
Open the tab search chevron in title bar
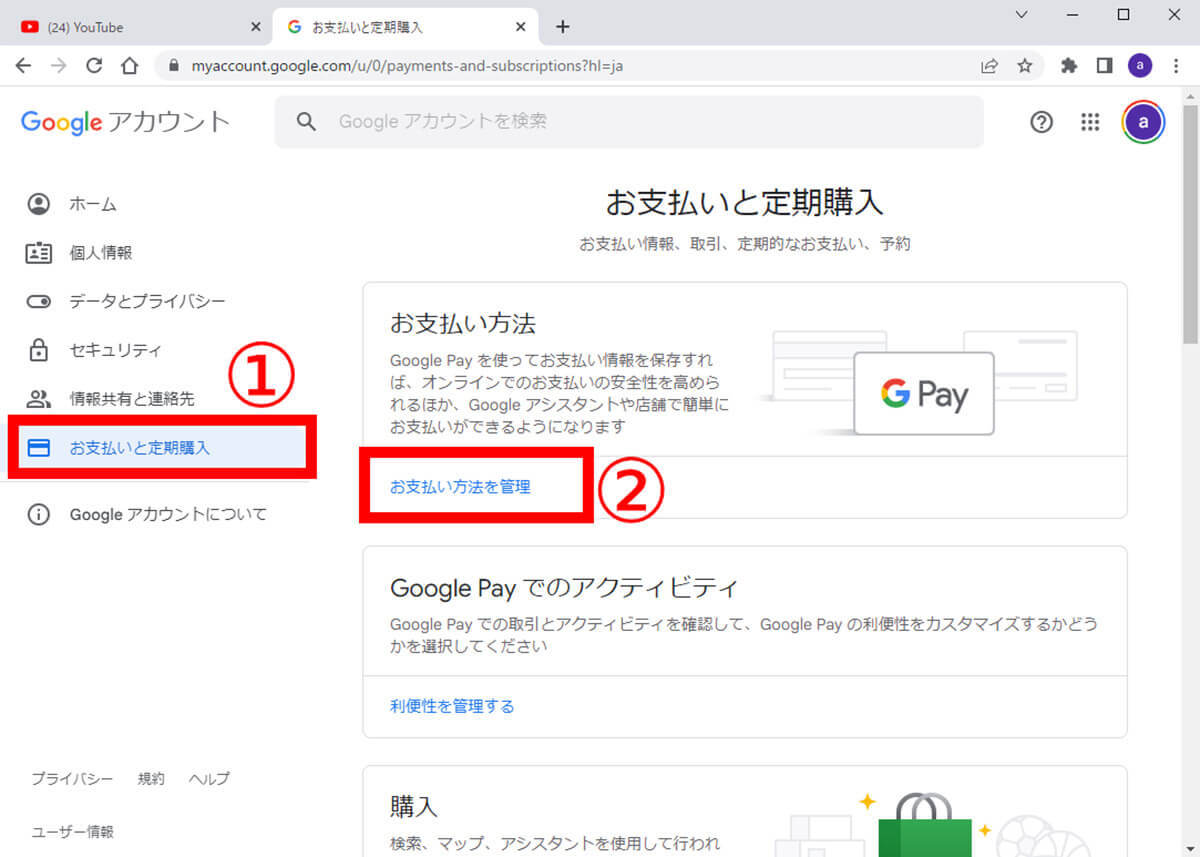pos(1021,15)
